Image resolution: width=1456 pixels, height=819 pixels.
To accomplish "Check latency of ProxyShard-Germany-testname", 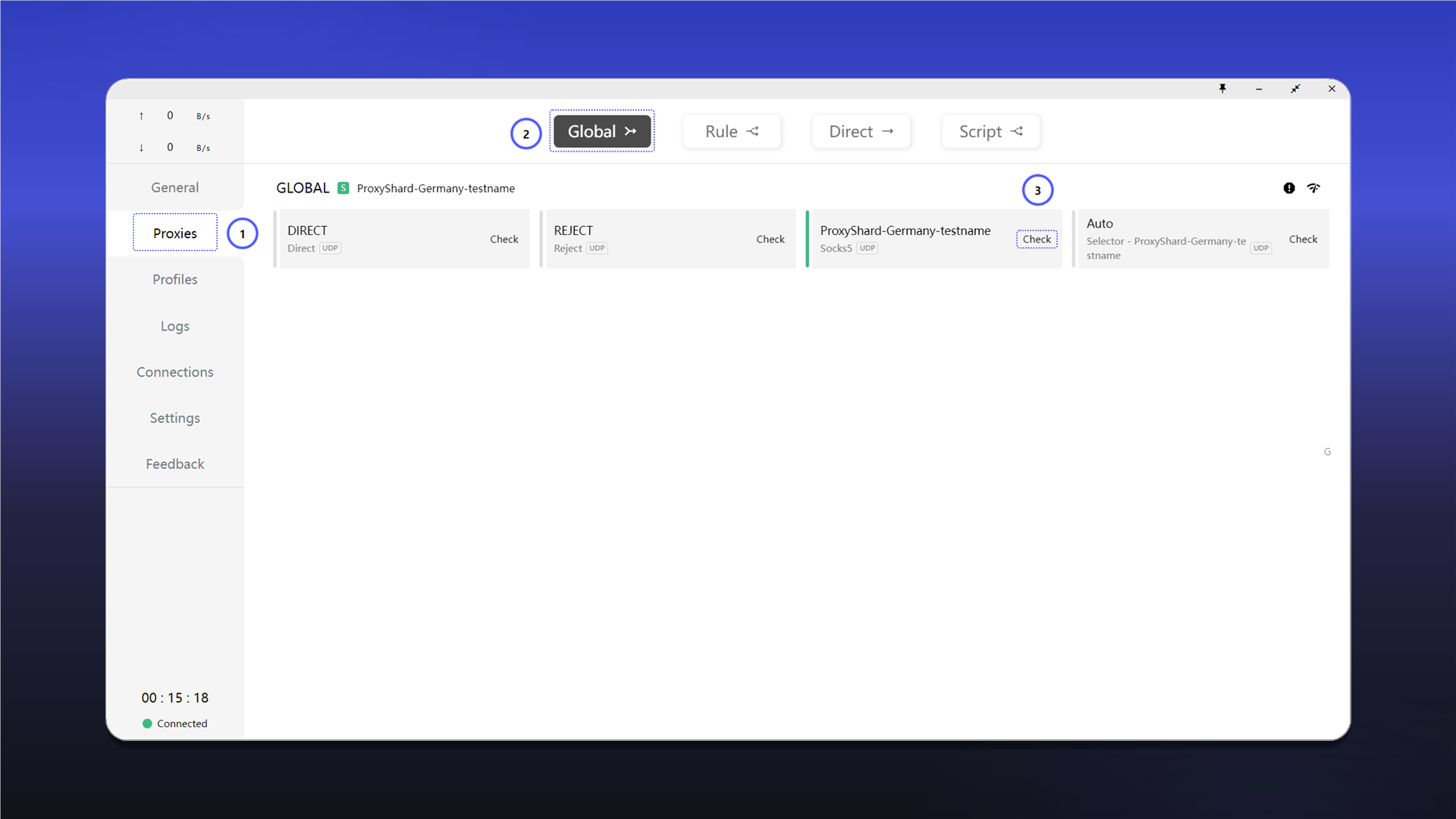I will pos(1037,239).
